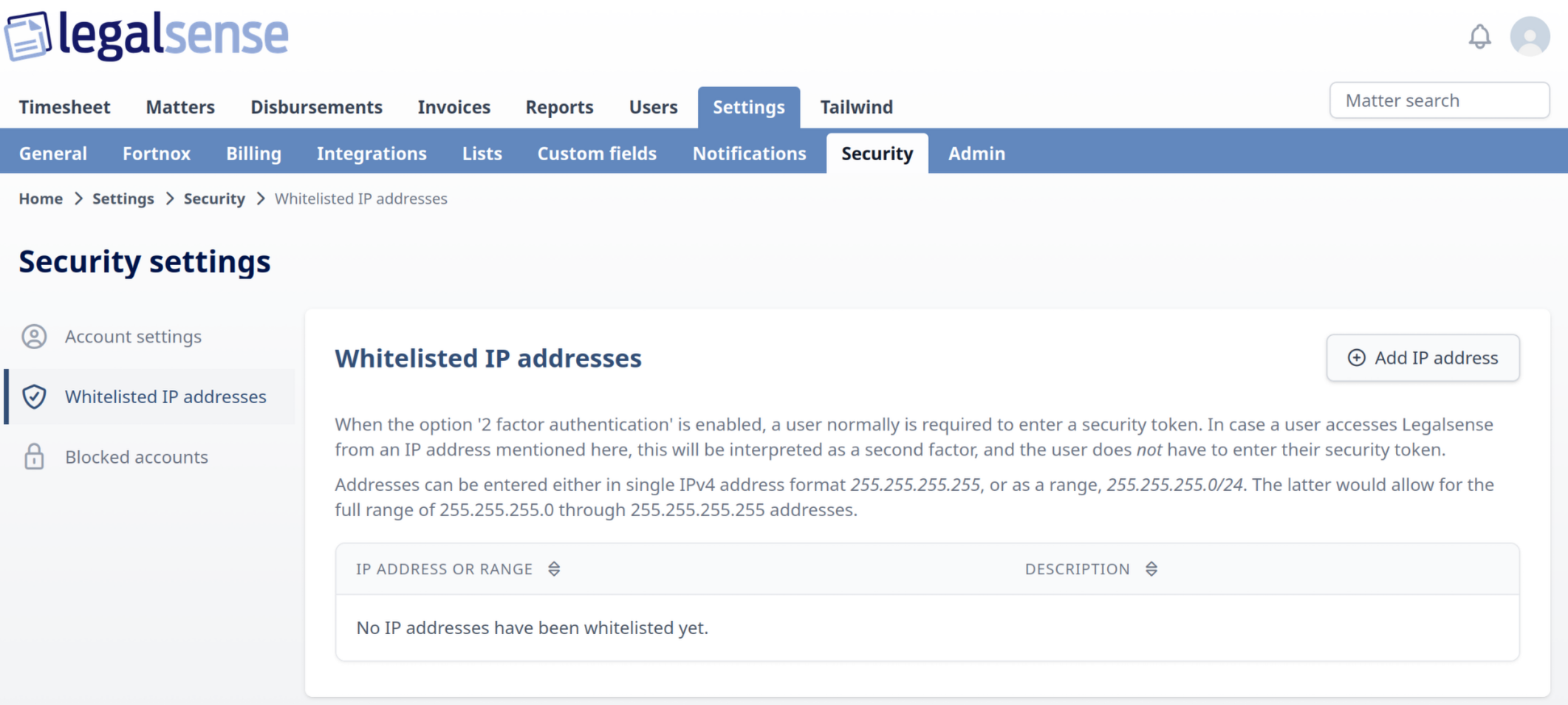Switch to Custom fields subtab
This screenshot has width=1568, height=705.
[597, 154]
